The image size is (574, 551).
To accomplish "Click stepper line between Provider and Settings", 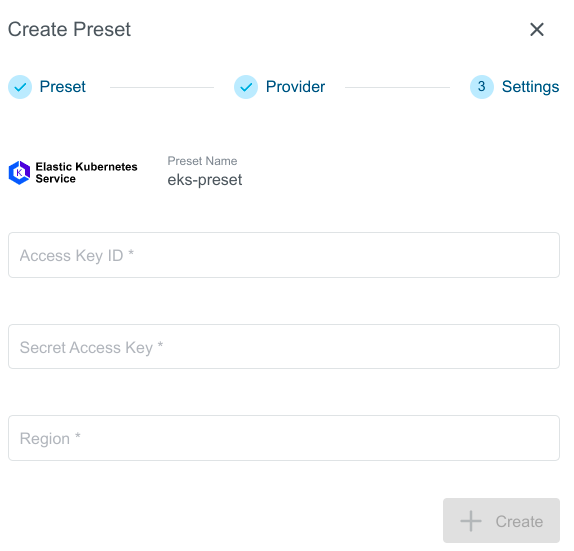I will click(397, 87).
